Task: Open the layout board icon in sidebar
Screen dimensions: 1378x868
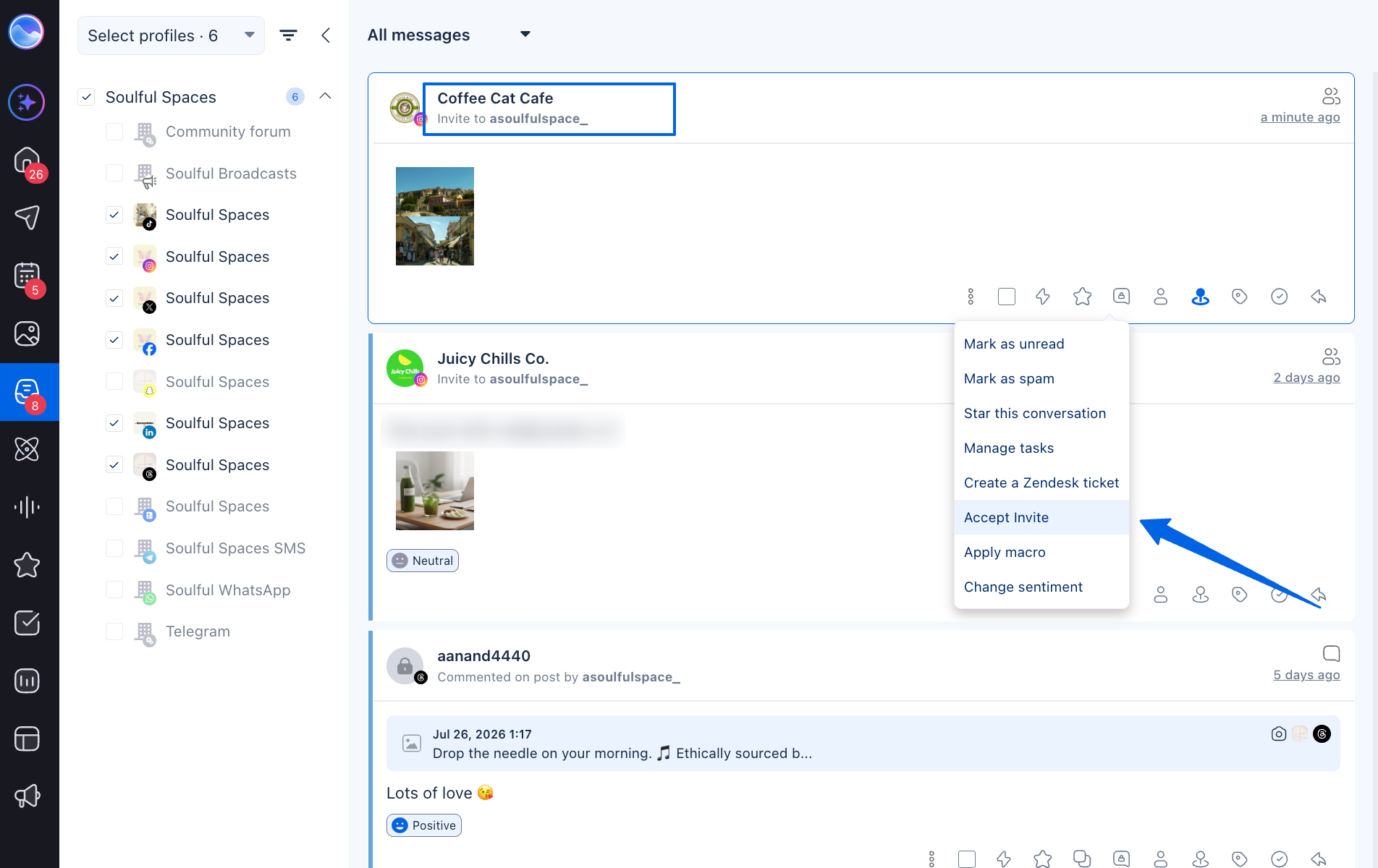Action: [x=28, y=739]
